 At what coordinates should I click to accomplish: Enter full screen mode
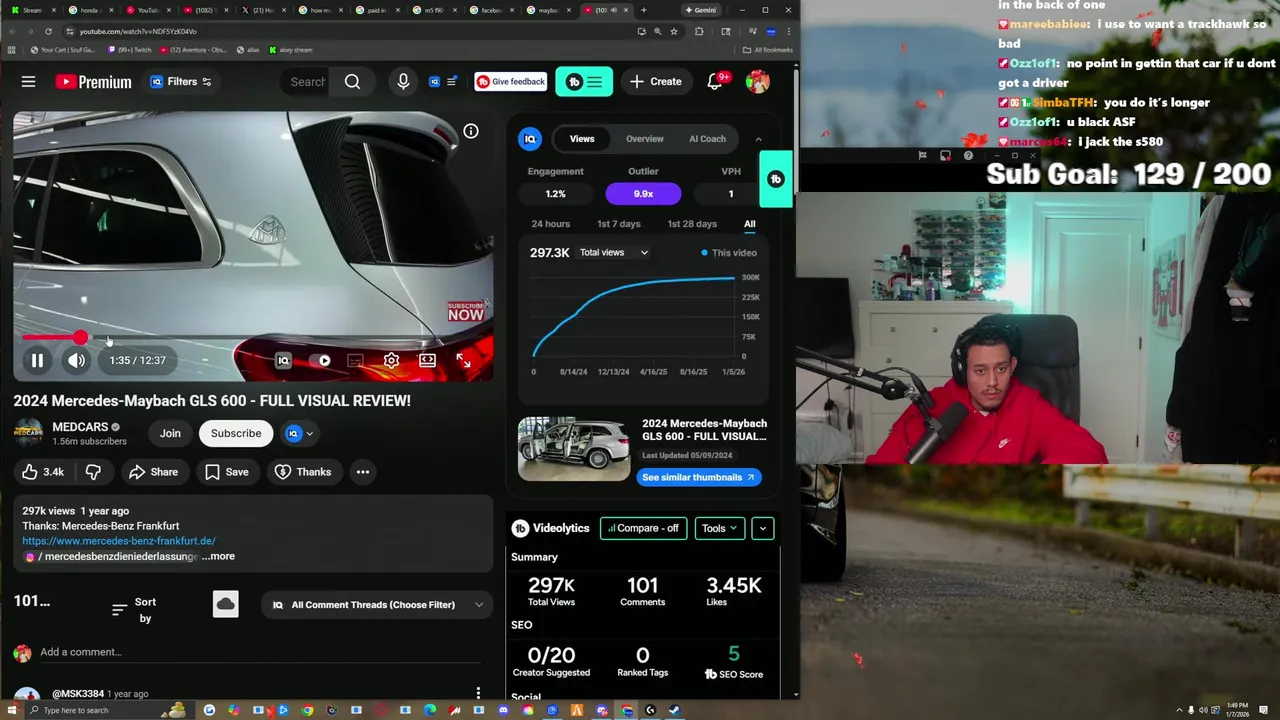(463, 360)
